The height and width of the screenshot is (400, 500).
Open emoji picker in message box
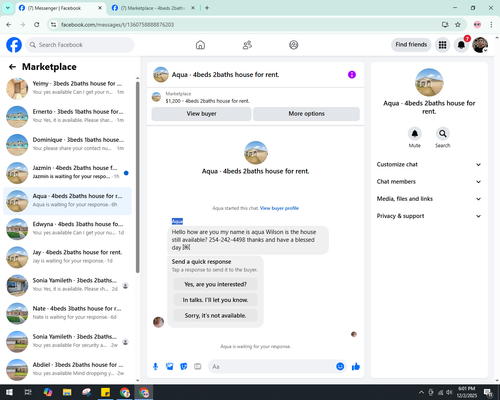340,367
